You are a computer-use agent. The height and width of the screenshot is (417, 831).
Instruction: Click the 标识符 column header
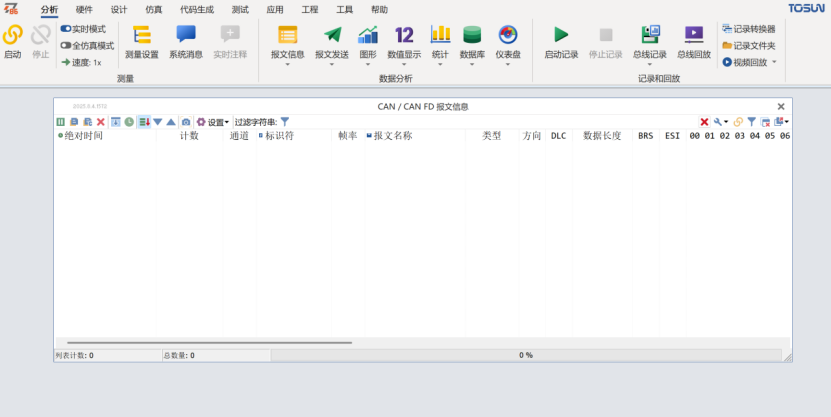[x=294, y=136]
